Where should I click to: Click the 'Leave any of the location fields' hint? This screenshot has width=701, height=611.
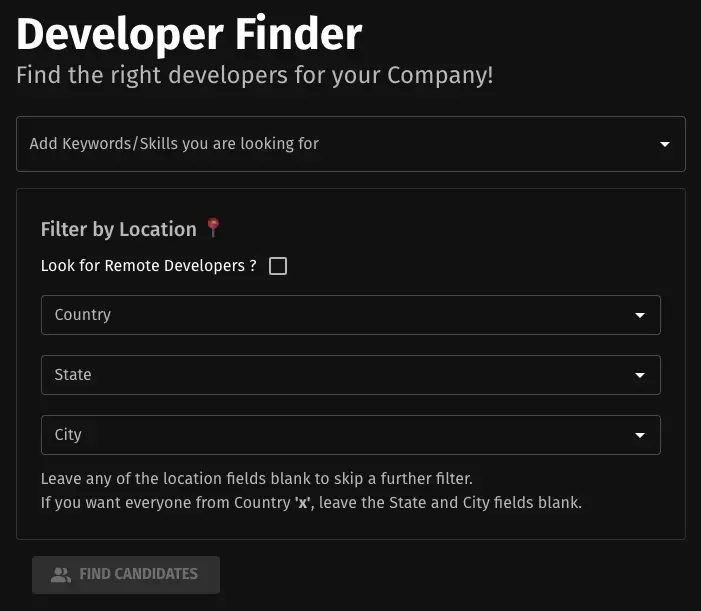click(x=257, y=479)
